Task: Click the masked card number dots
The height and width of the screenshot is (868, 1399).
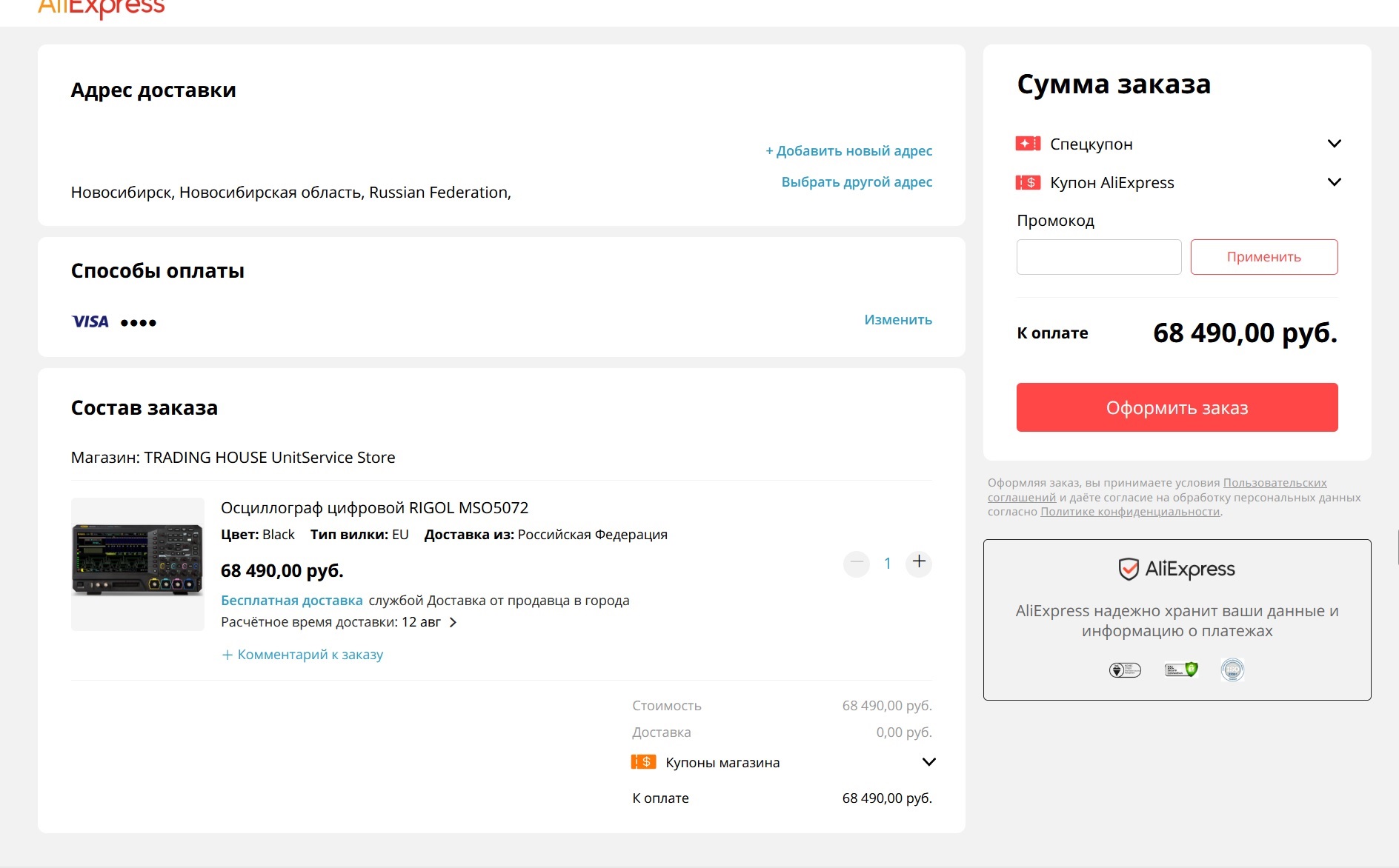Action: (139, 322)
